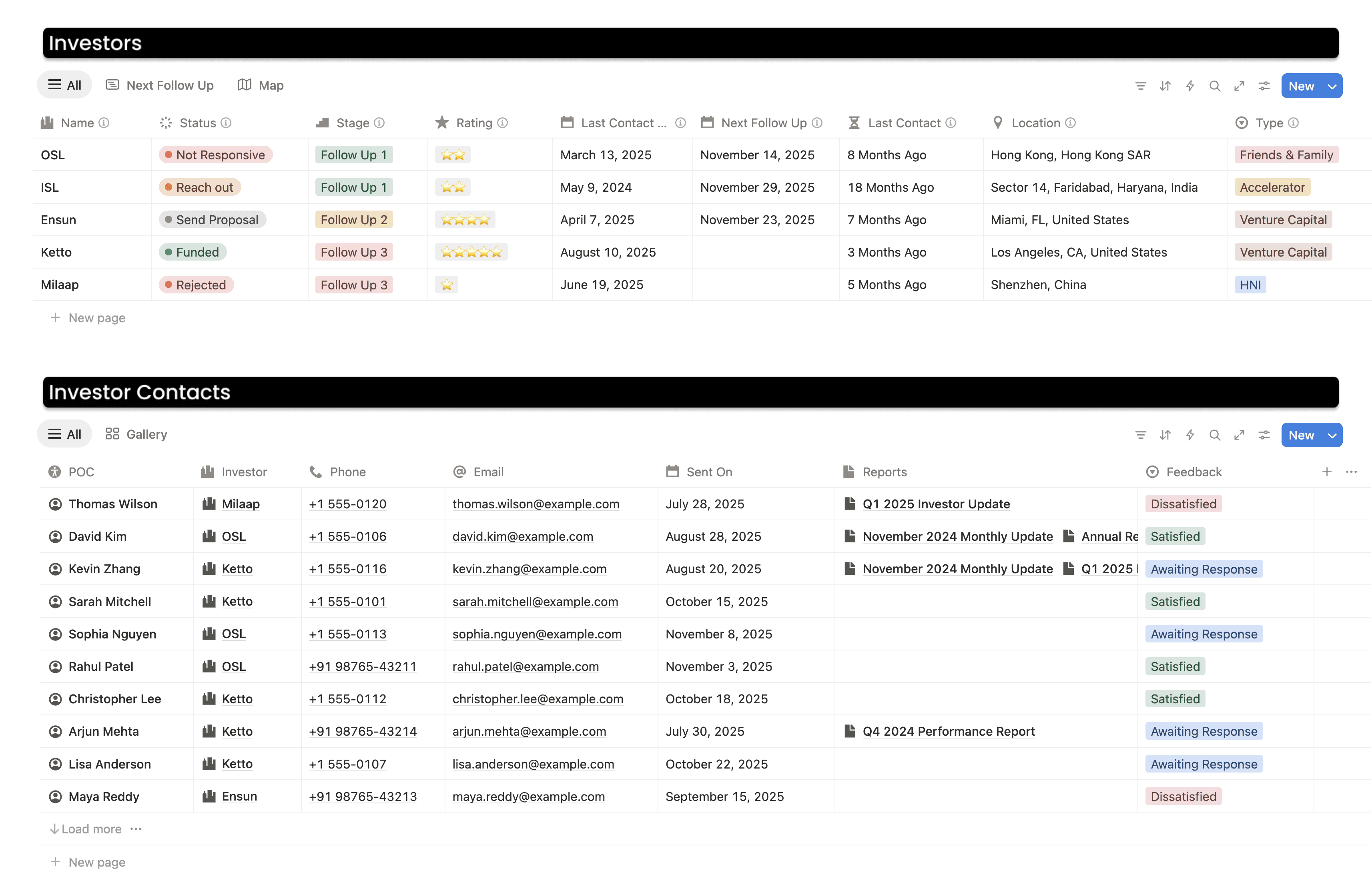Switch to Next Follow Up view
The image size is (1372, 883).
160,85
